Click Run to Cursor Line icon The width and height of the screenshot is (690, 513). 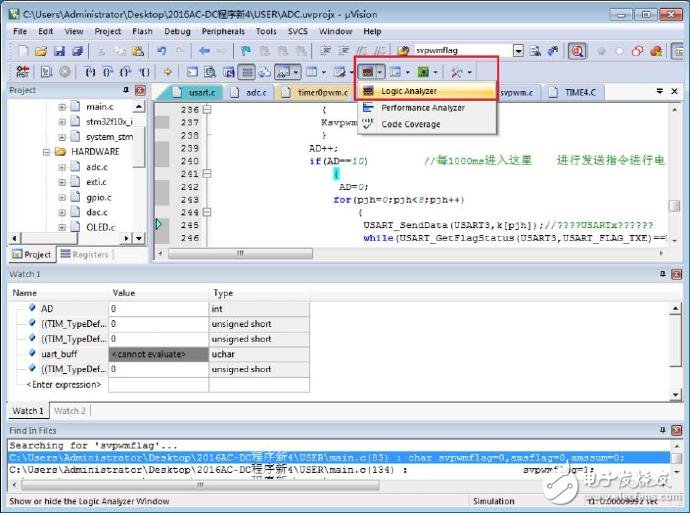coord(144,71)
